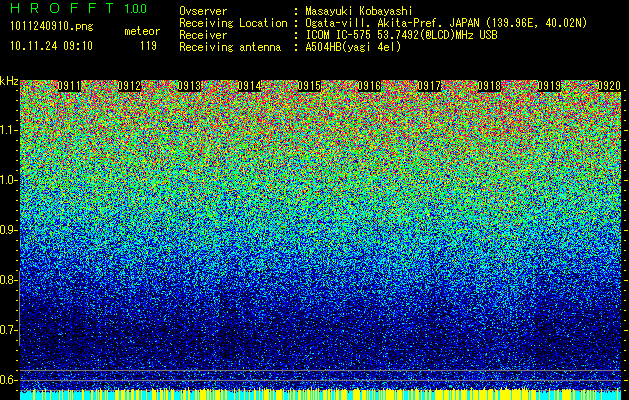Click the name Masayuki Kobayashi
Image resolution: width=629 pixels, height=400 pixels.
click(359, 11)
